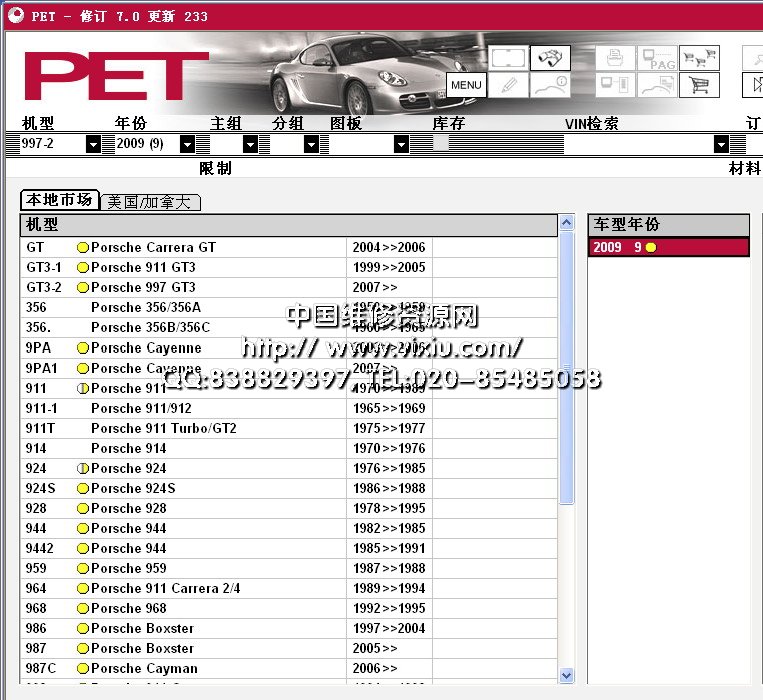
Task: Click the PAG monitor icon
Action: [658, 58]
